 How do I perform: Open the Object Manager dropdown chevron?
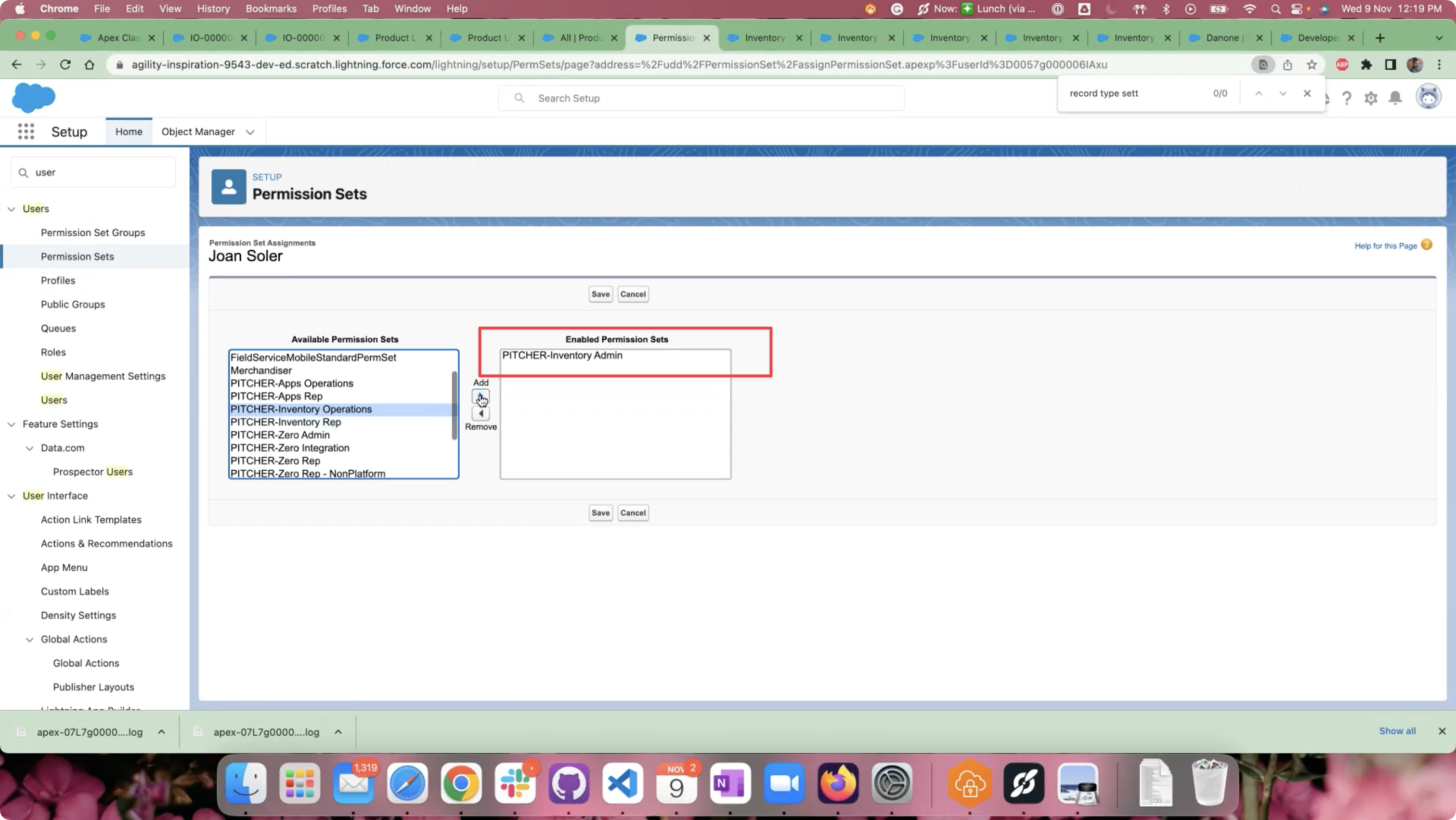(250, 132)
